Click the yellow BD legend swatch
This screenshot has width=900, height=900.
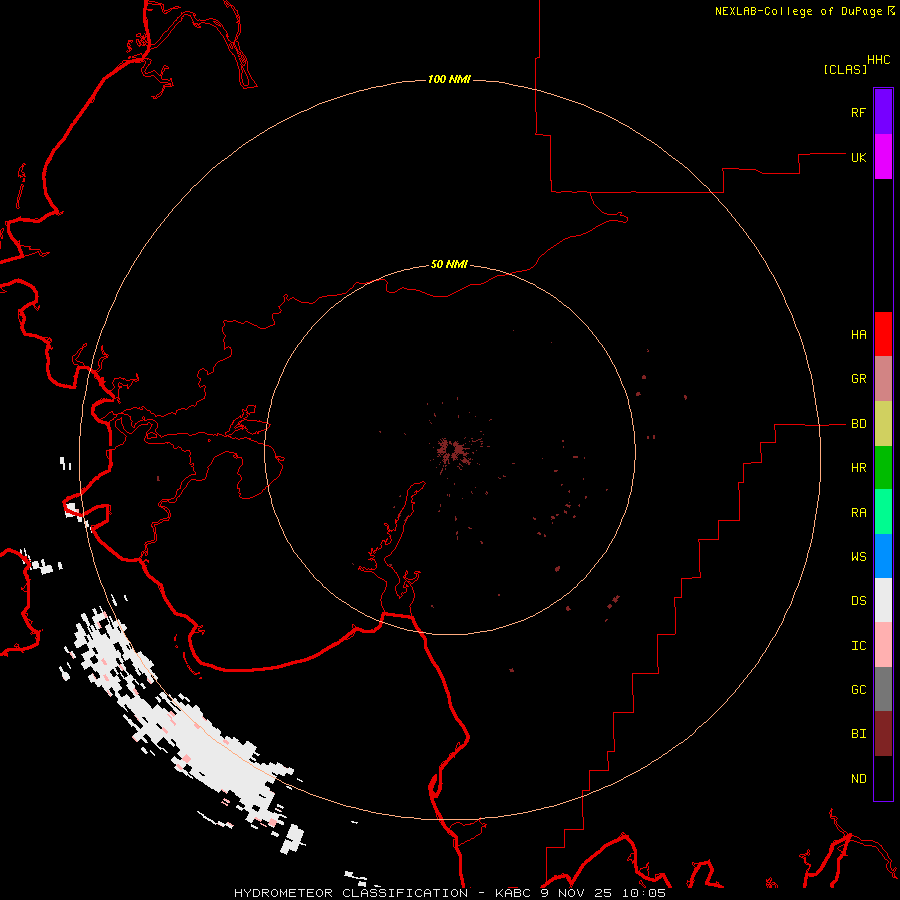[883, 424]
